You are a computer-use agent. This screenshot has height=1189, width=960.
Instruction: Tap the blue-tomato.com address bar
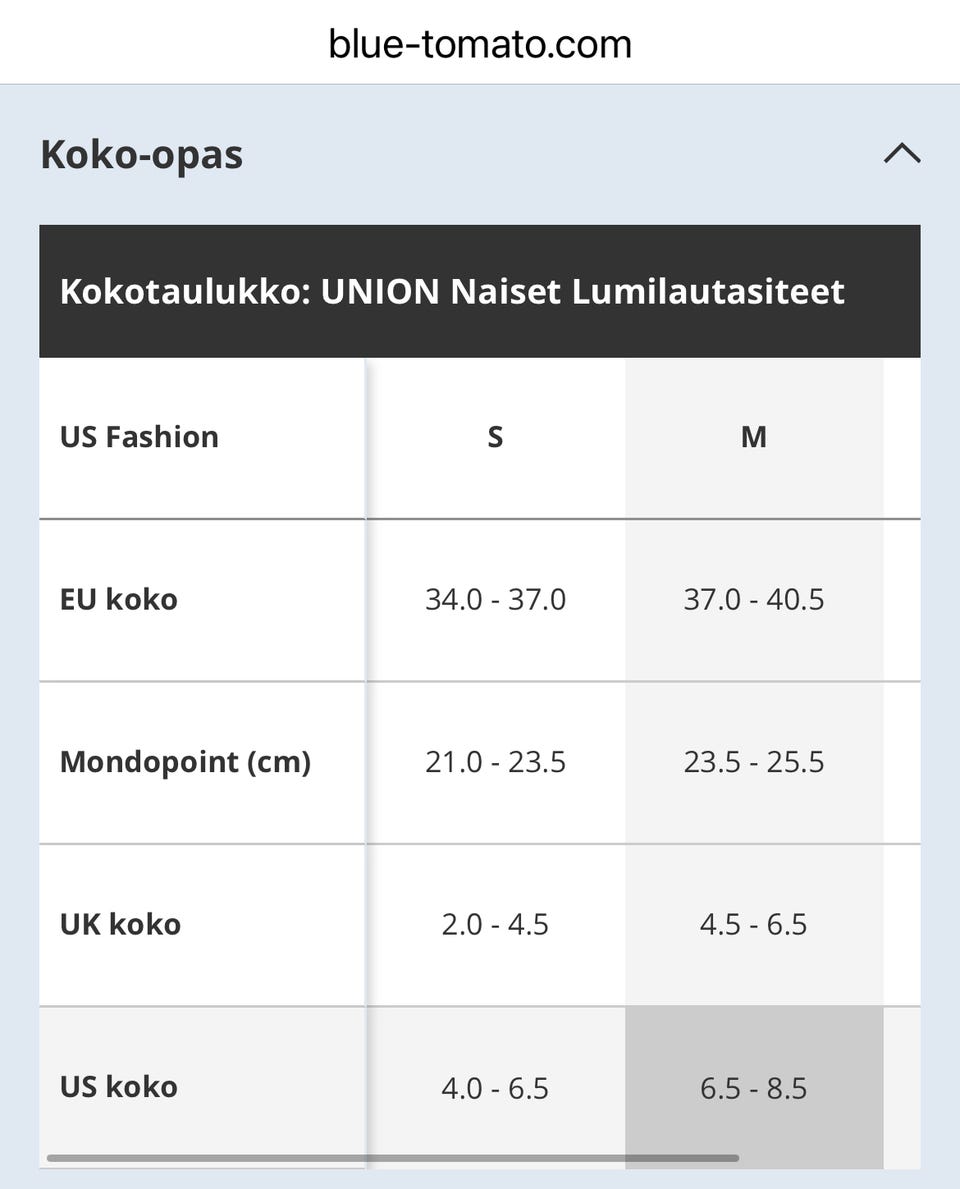click(480, 44)
